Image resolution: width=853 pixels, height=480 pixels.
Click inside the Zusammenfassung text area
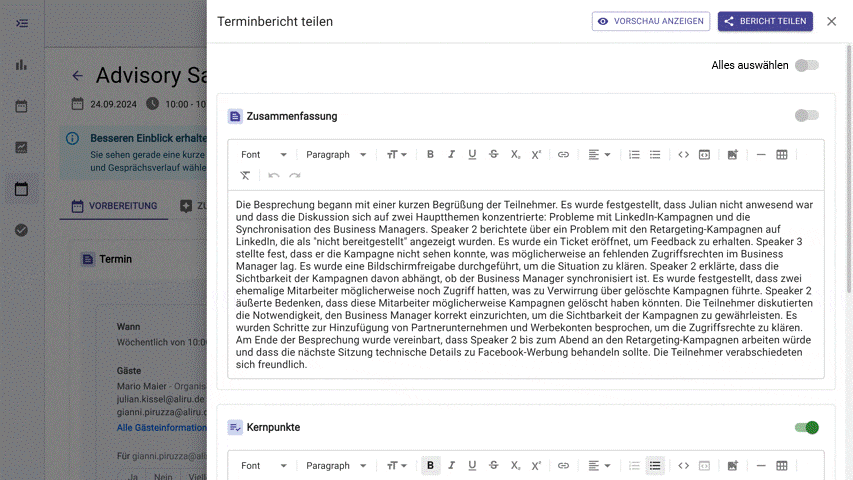[x=526, y=284]
